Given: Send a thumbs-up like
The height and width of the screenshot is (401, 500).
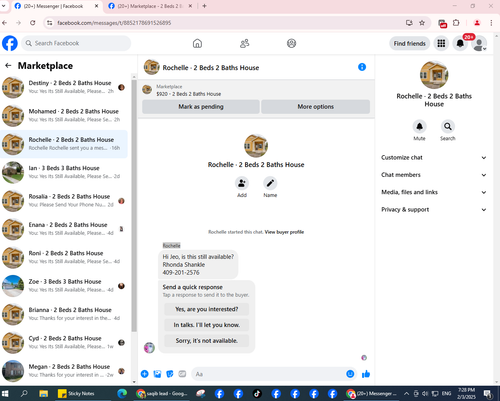Looking at the screenshot, I should (x=366, y=374).
